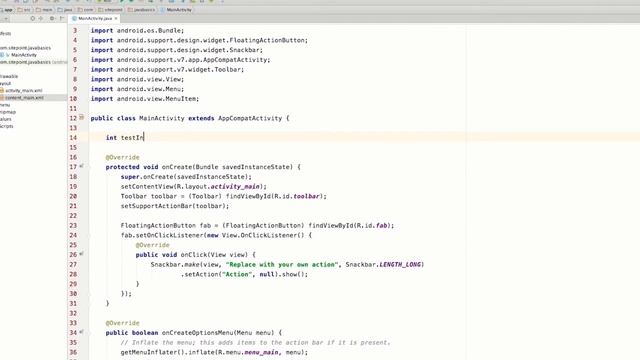Click 'activity_main' in setContentView call

point(235,187)
